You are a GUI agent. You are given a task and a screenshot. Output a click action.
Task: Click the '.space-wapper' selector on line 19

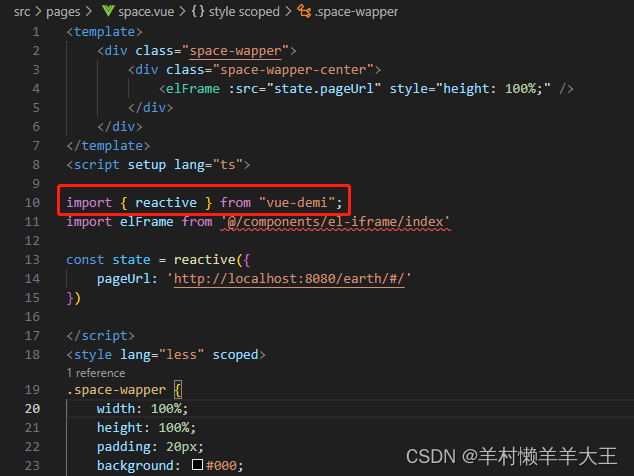[116, 390]
